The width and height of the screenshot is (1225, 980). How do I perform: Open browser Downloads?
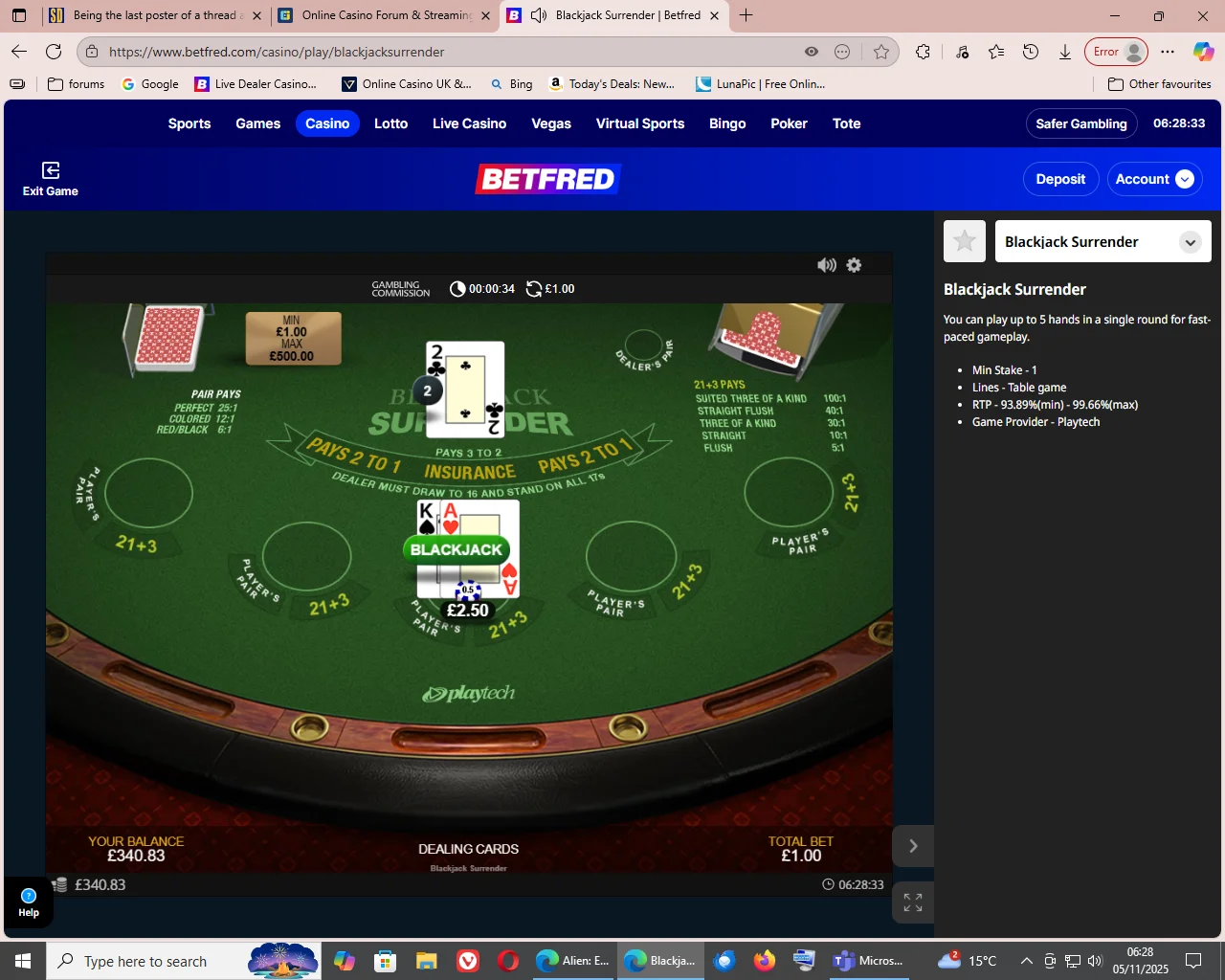pos(1065,52)
